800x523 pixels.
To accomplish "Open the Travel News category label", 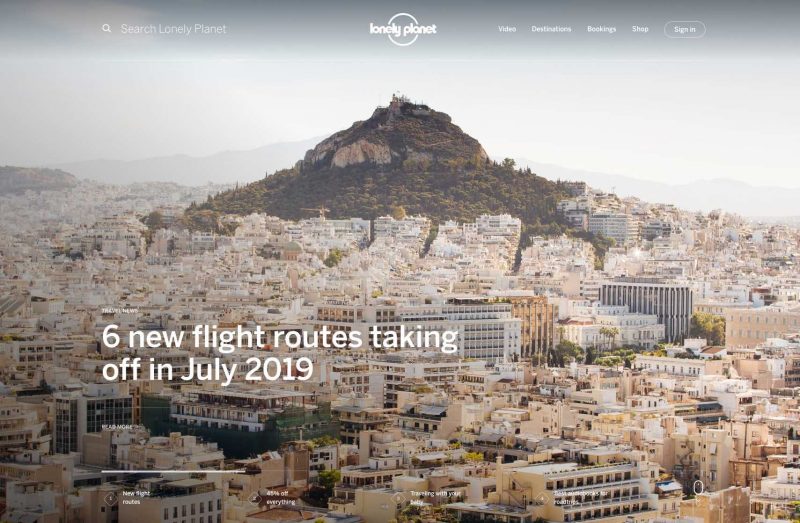I will [x=120, y=310].
